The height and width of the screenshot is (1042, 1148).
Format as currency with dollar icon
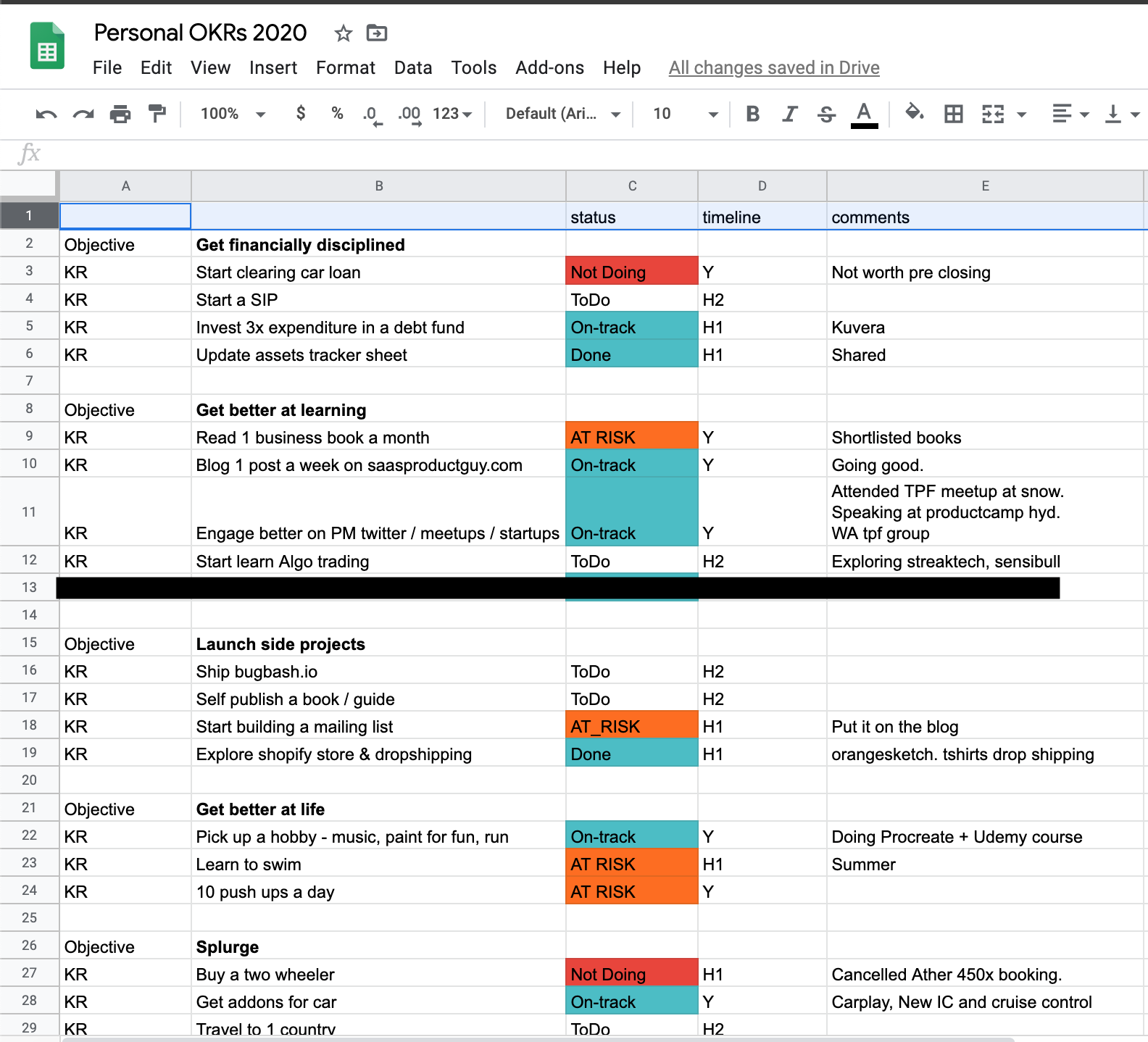301,113
